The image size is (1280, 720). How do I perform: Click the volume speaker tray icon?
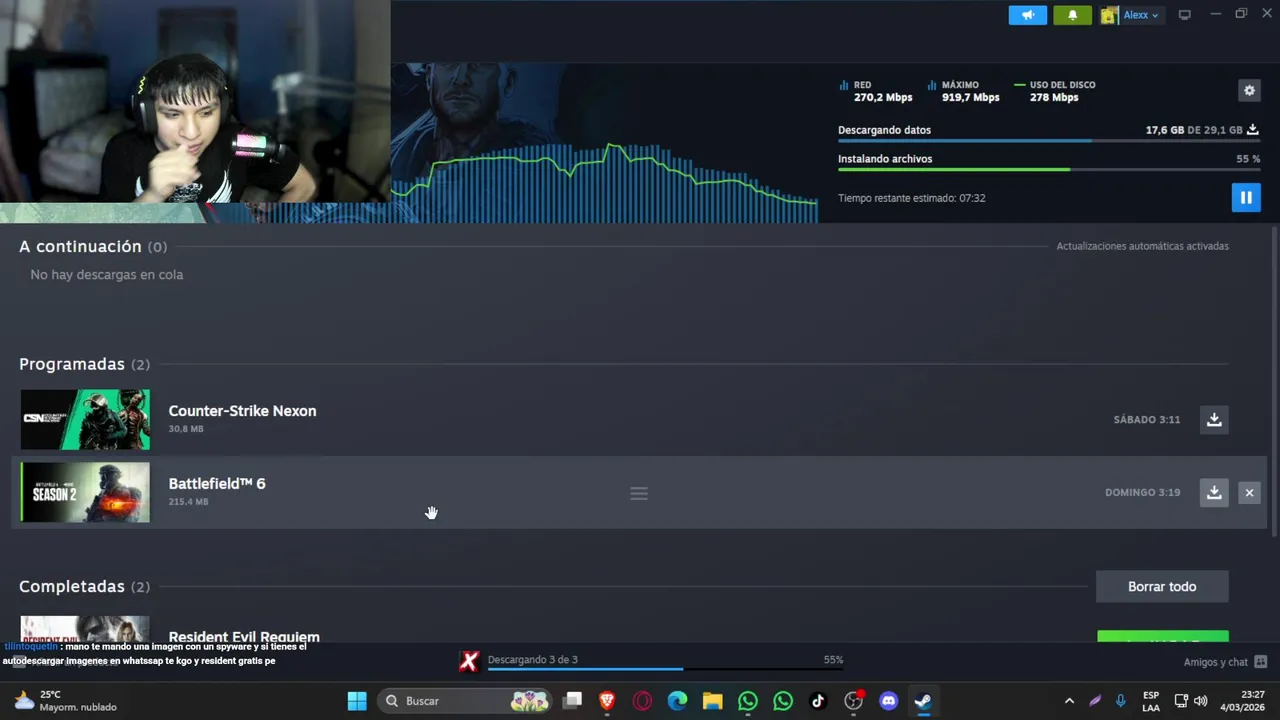click(1200, 701)
